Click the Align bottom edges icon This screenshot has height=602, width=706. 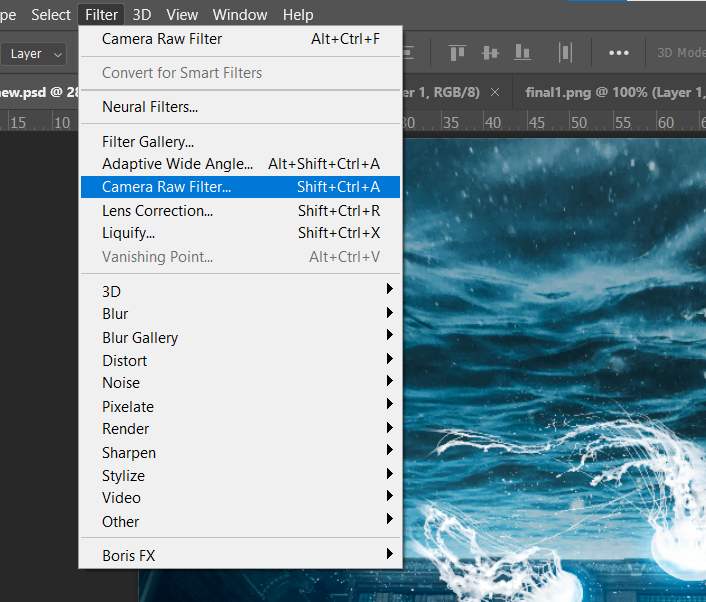click(x=524, y=53)
